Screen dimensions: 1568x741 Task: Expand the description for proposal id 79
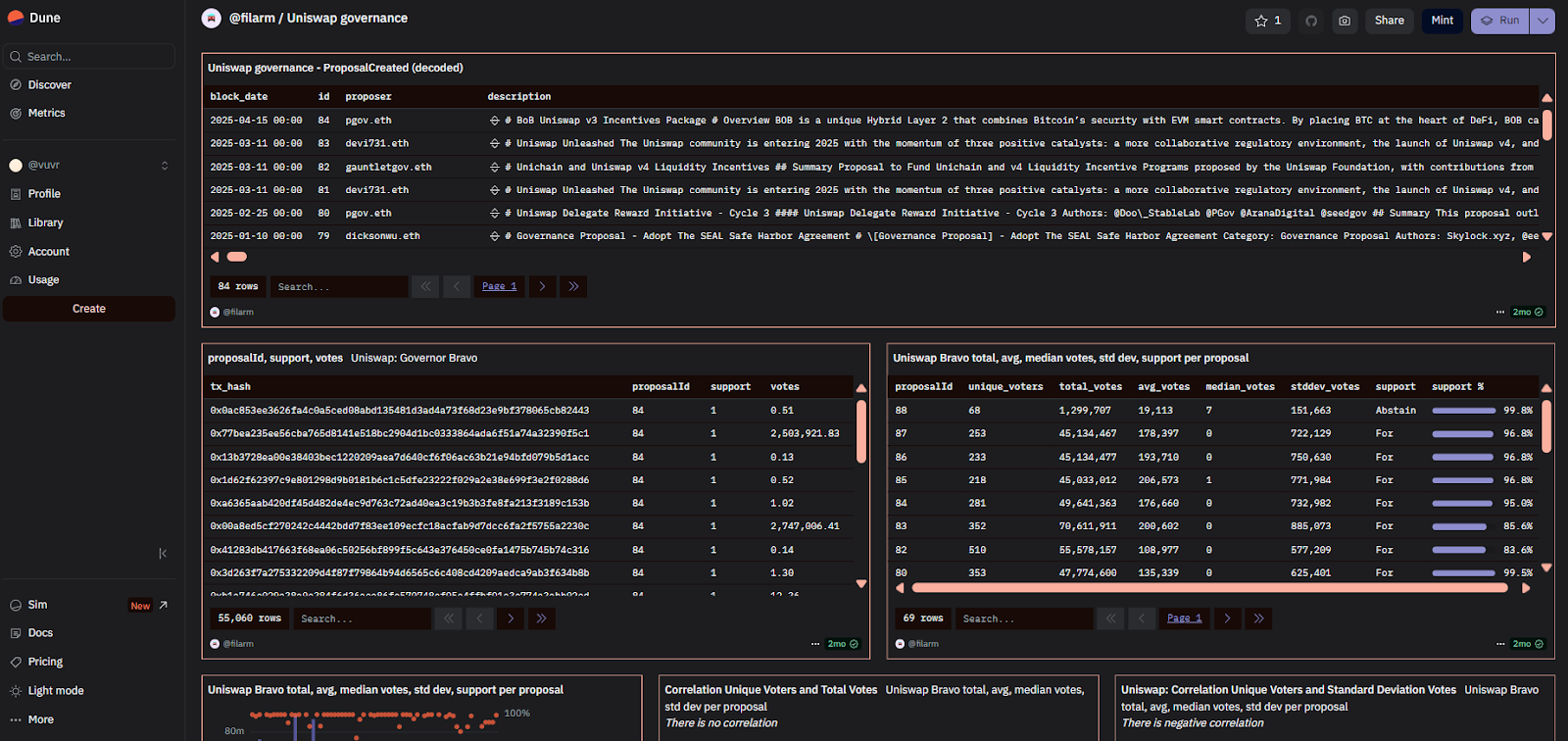click(495, 236)
